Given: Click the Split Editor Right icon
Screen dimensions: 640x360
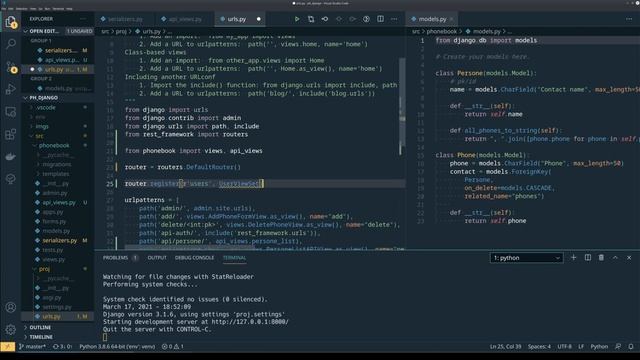Looking at the screenshot, I should click(380, 19).
